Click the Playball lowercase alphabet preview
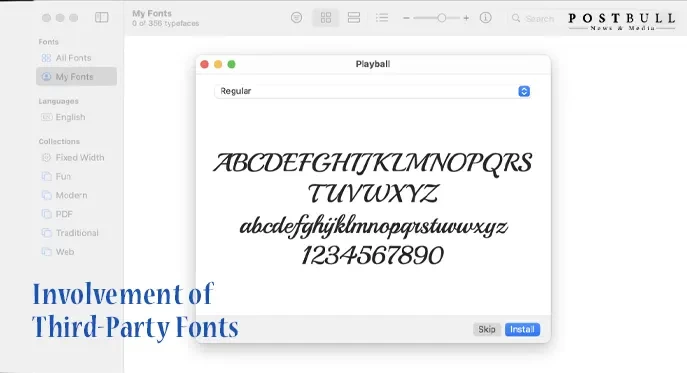687x373 pixels. (374, 226)
